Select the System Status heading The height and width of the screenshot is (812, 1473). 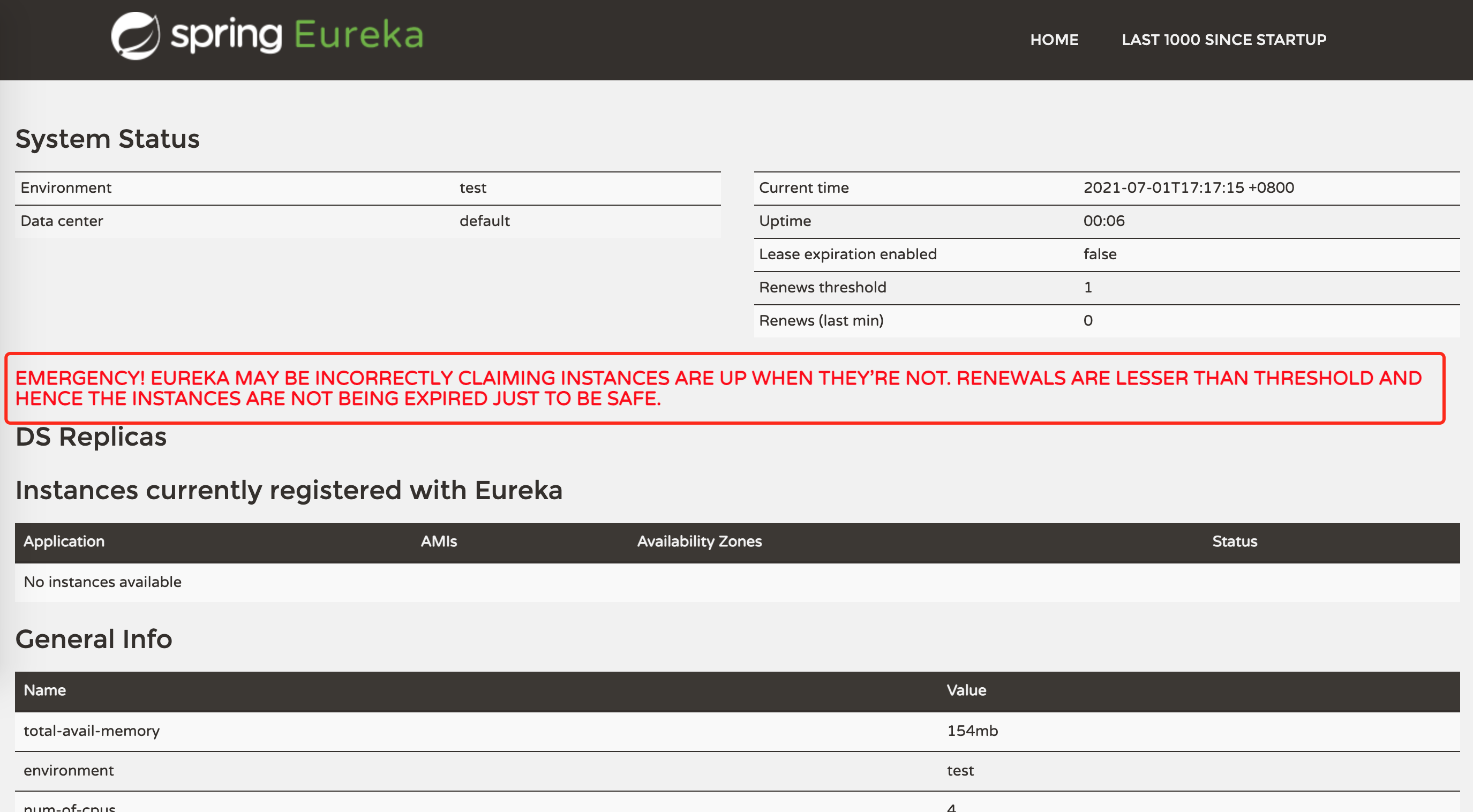[108, 139]
